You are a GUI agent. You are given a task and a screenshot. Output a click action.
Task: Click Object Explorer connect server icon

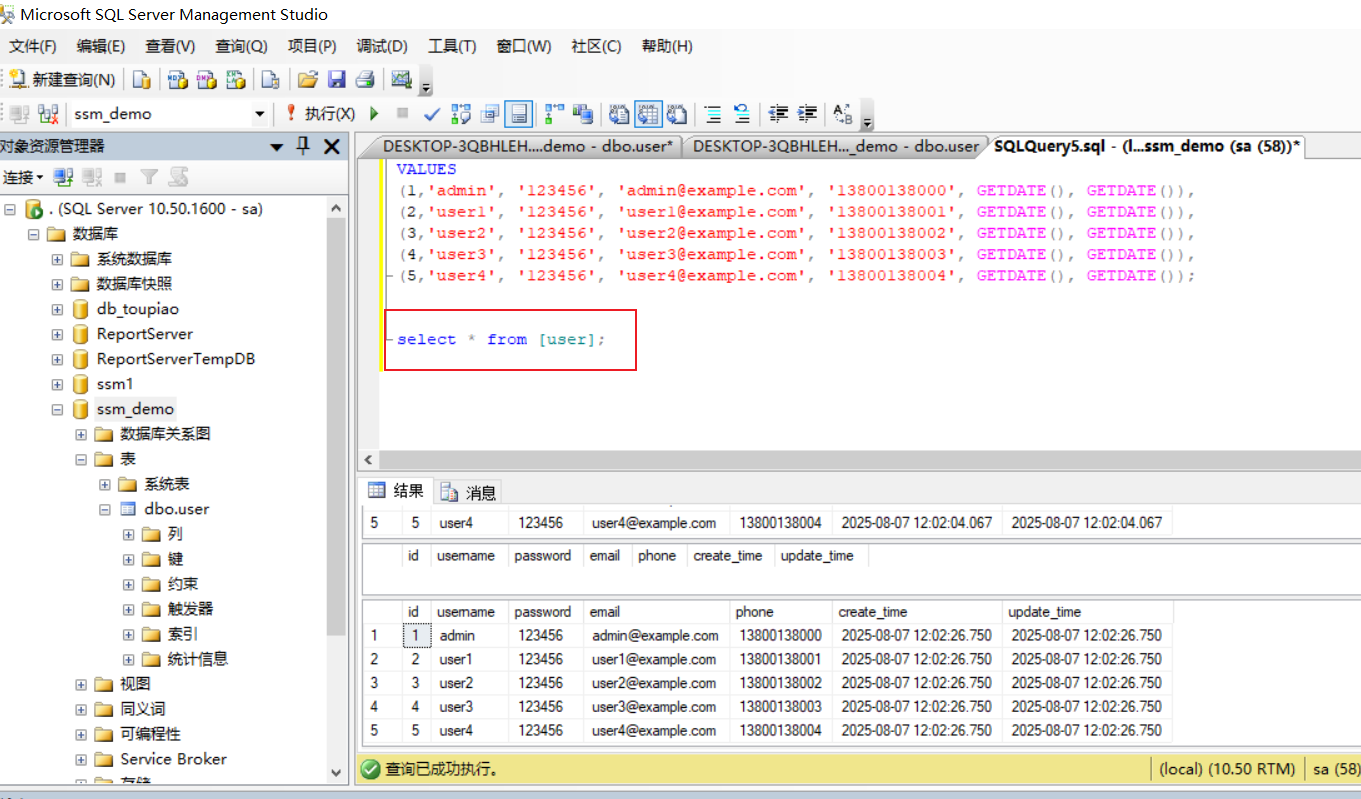pyautogui.click(x=63, y=177)
